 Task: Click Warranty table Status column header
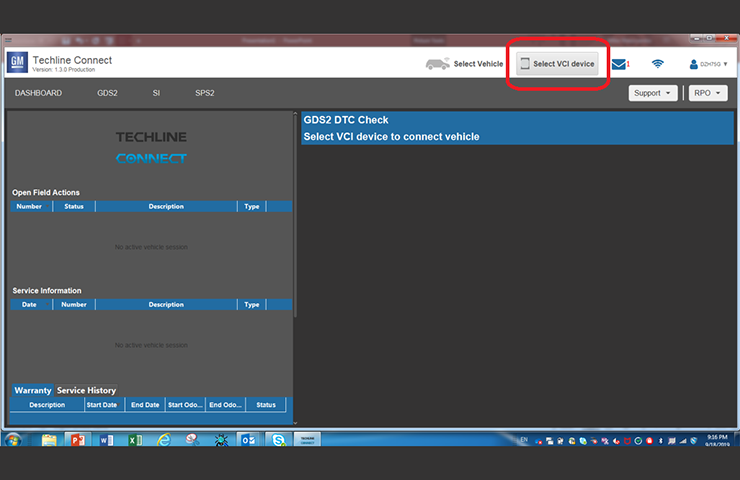[x=266, y=404]
